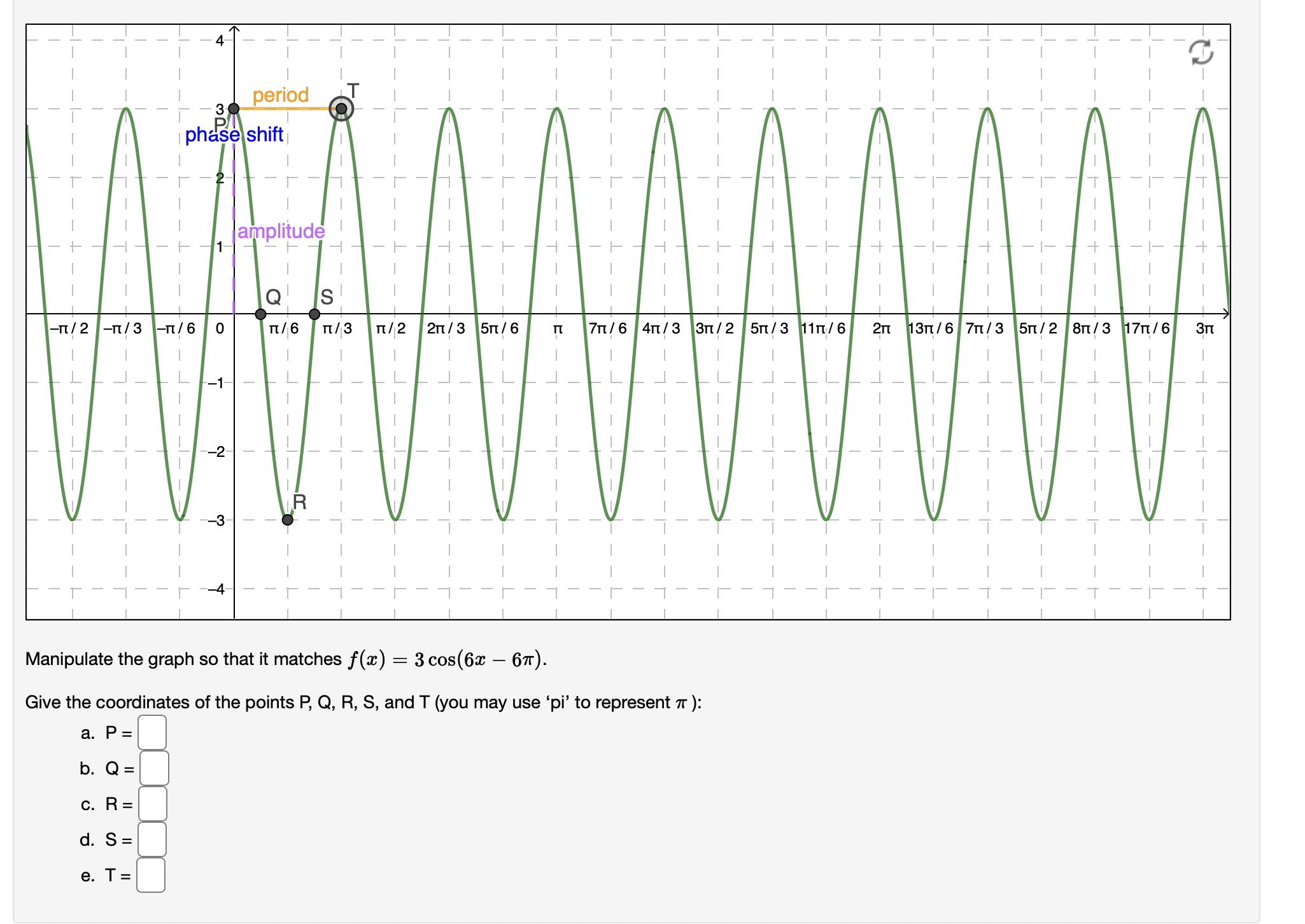1305x924 pixels.
Task: Select point S on the x-axis
Action: point(313,314)
